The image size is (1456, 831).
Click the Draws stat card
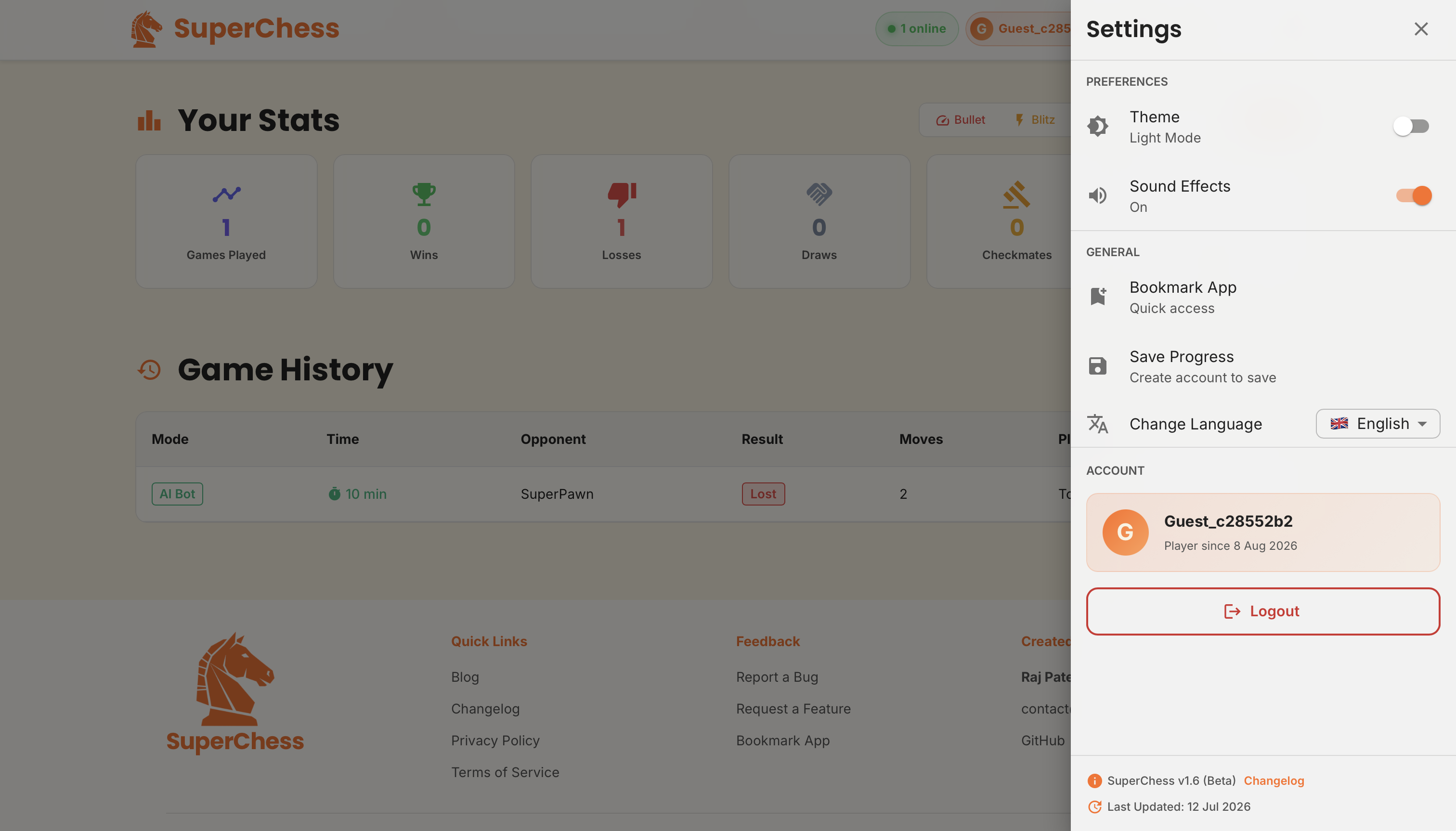819,221
